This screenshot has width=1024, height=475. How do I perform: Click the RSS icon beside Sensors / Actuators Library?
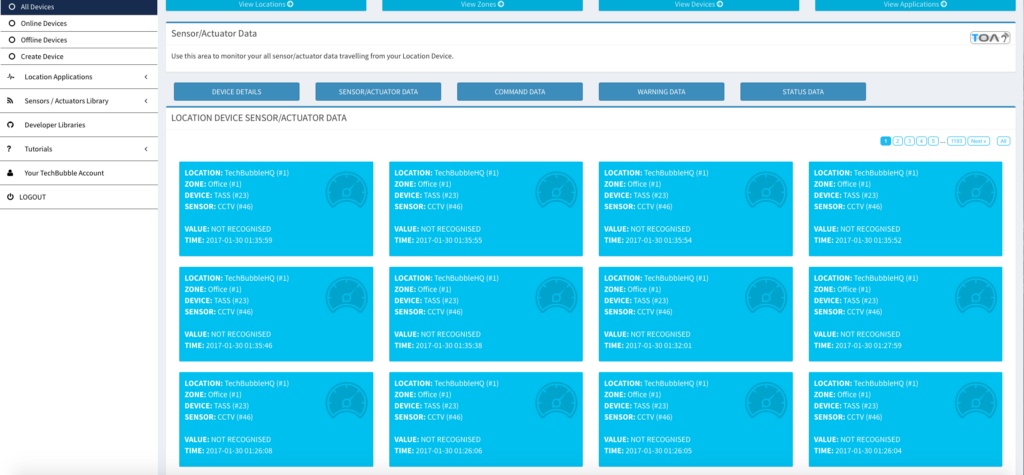click(10, 101)
